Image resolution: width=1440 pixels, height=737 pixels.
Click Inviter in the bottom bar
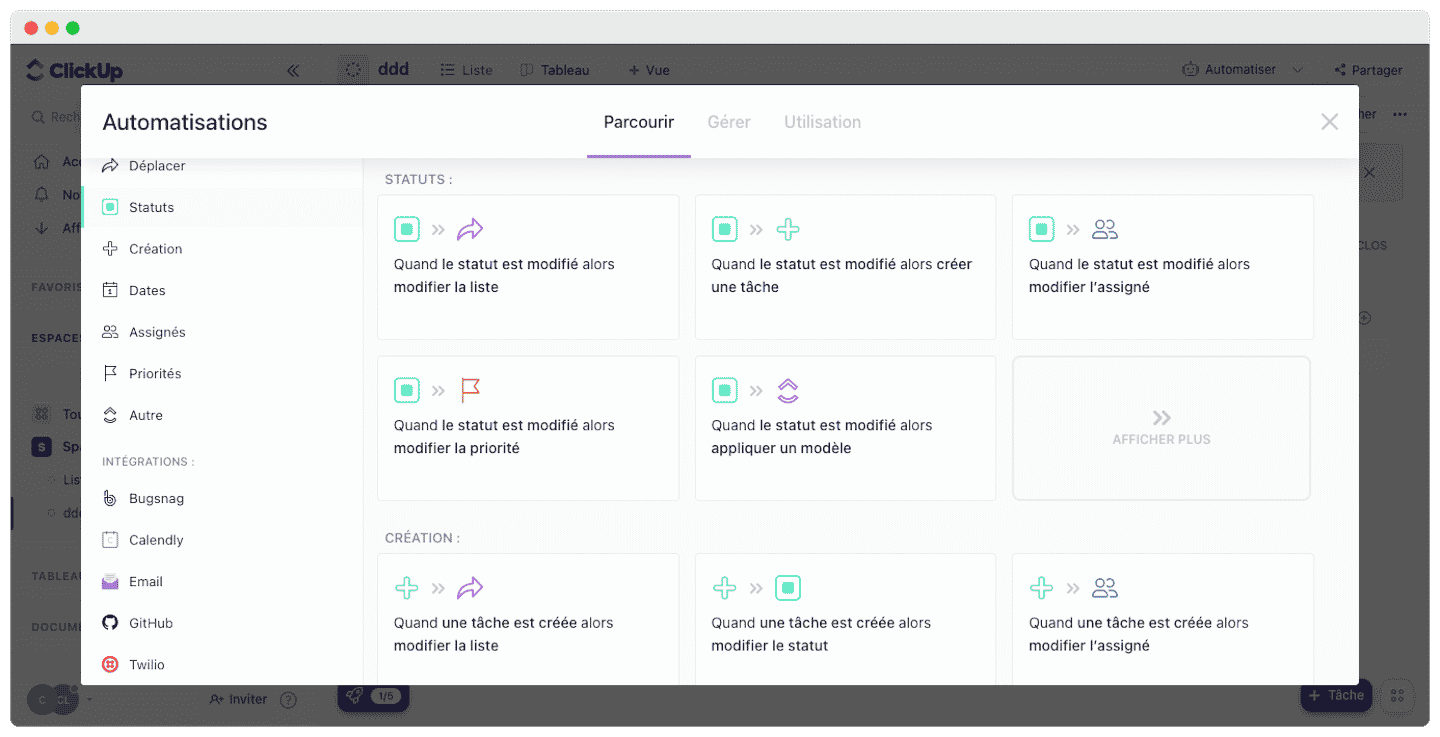coord(238,700)
